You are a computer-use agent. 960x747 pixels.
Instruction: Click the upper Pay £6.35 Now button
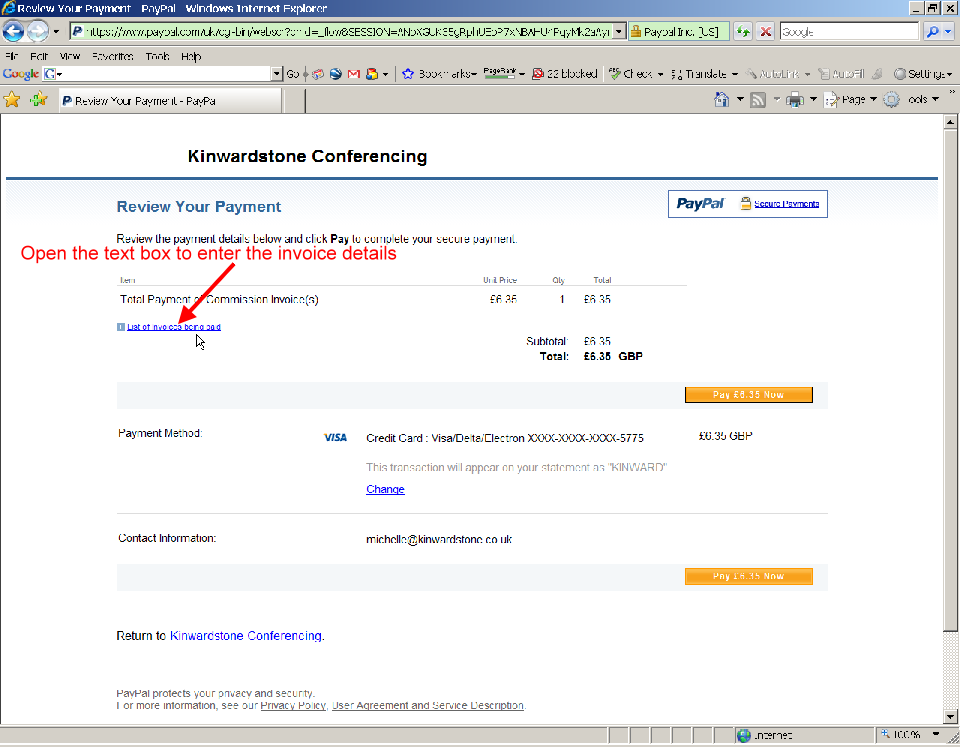[748, 395]
